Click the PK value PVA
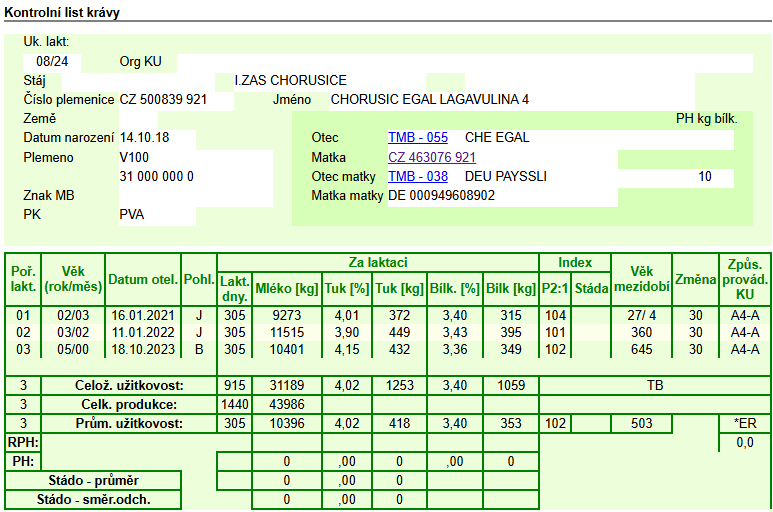The width and height of the screenshot is (773, 512). coord(132,215)
